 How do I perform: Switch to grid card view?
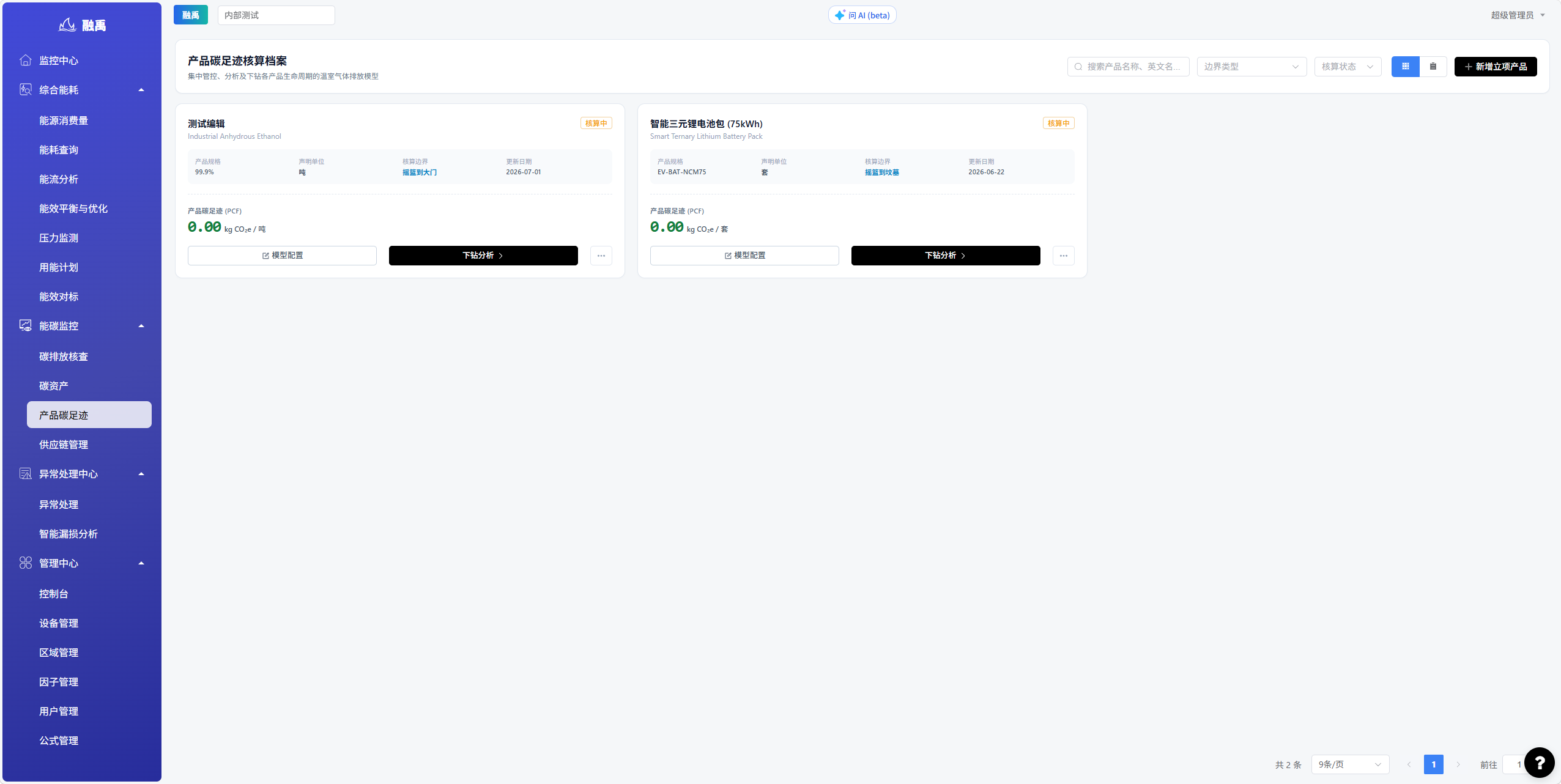click(x=1405, y=67)
